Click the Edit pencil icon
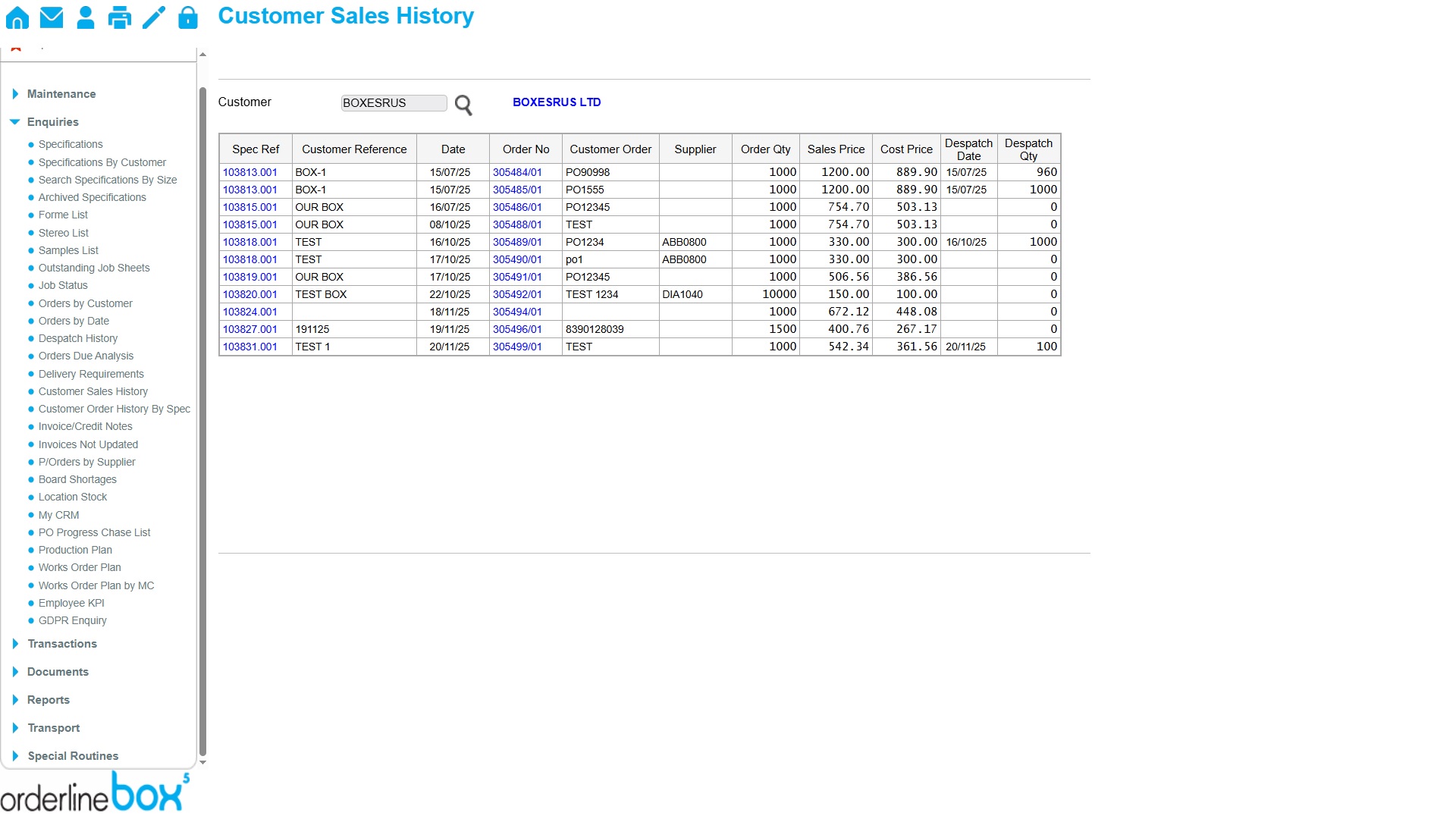The width and height of the screenshot is (1456, 819). click(154, 17)
